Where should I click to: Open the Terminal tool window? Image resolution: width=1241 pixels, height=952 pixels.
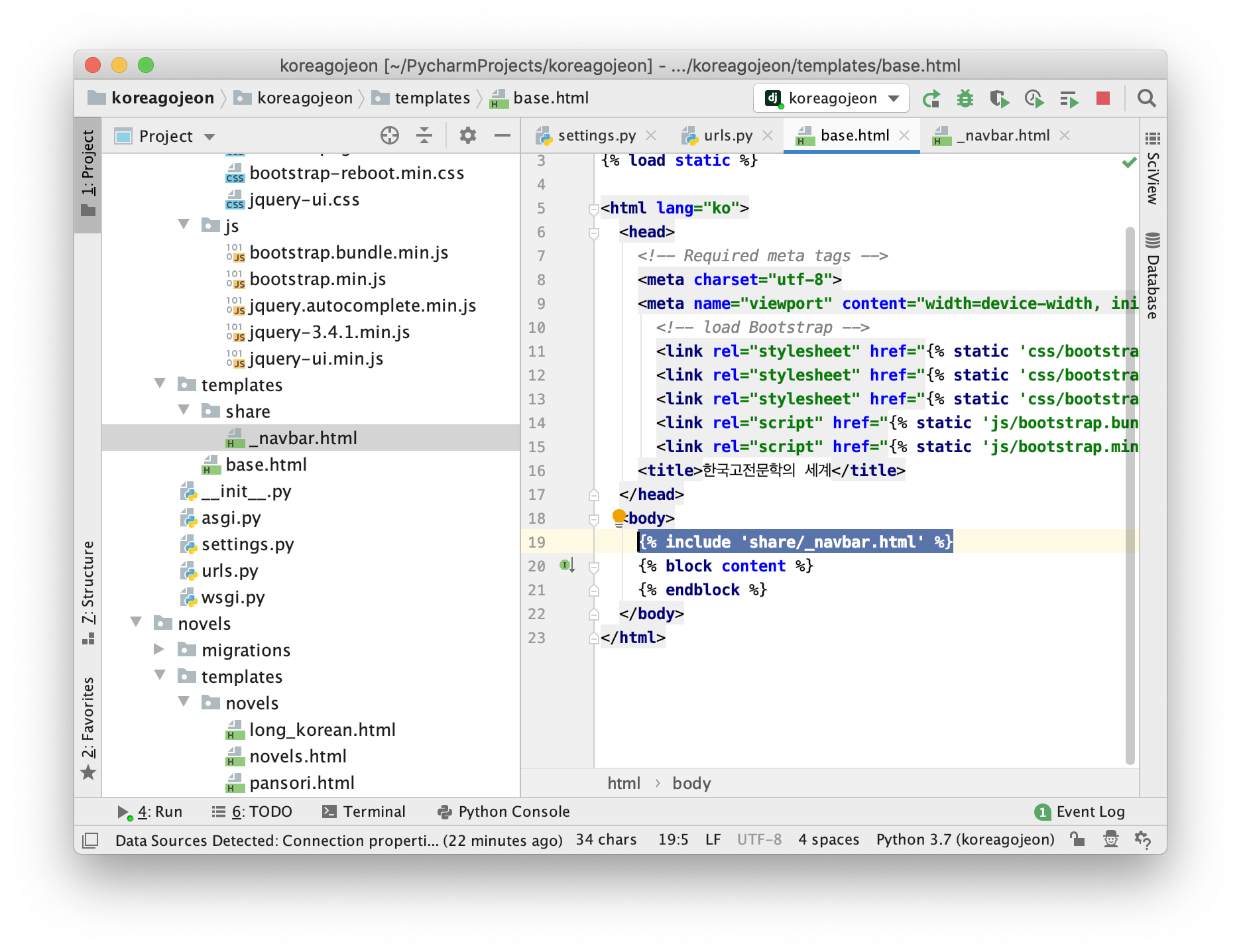[x=363, y=811]
